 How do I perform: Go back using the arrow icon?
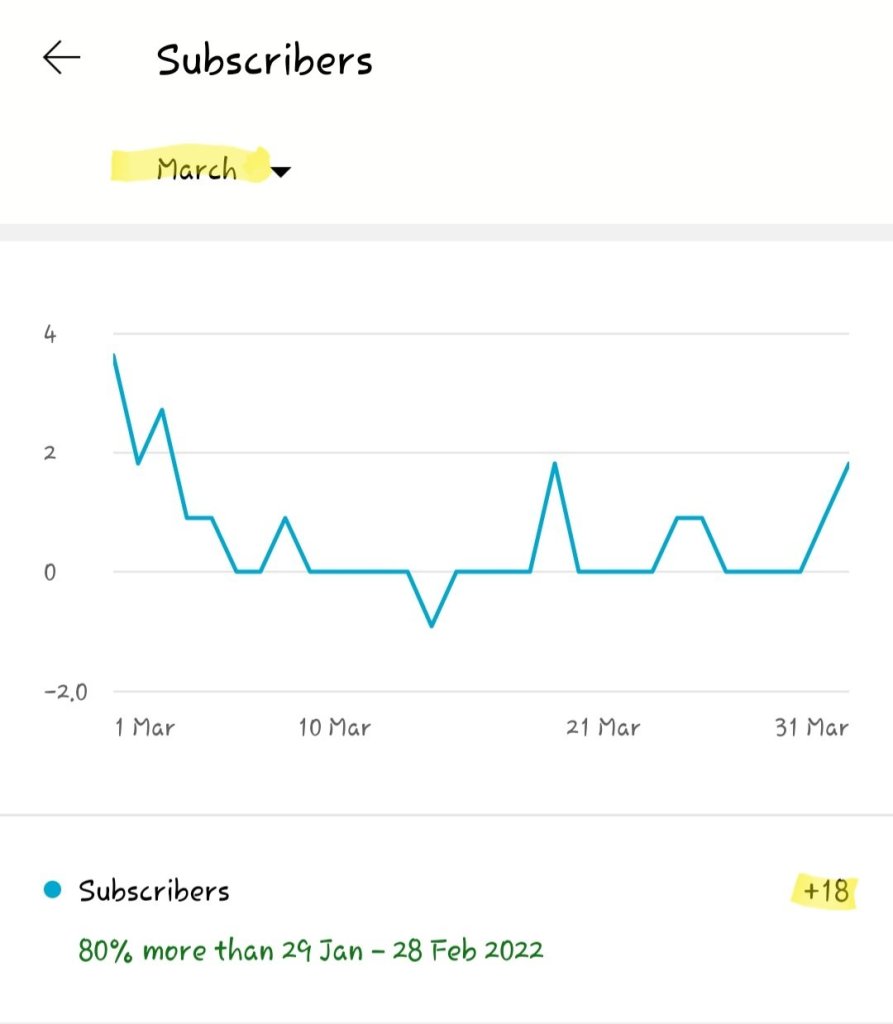click(61, 59)
